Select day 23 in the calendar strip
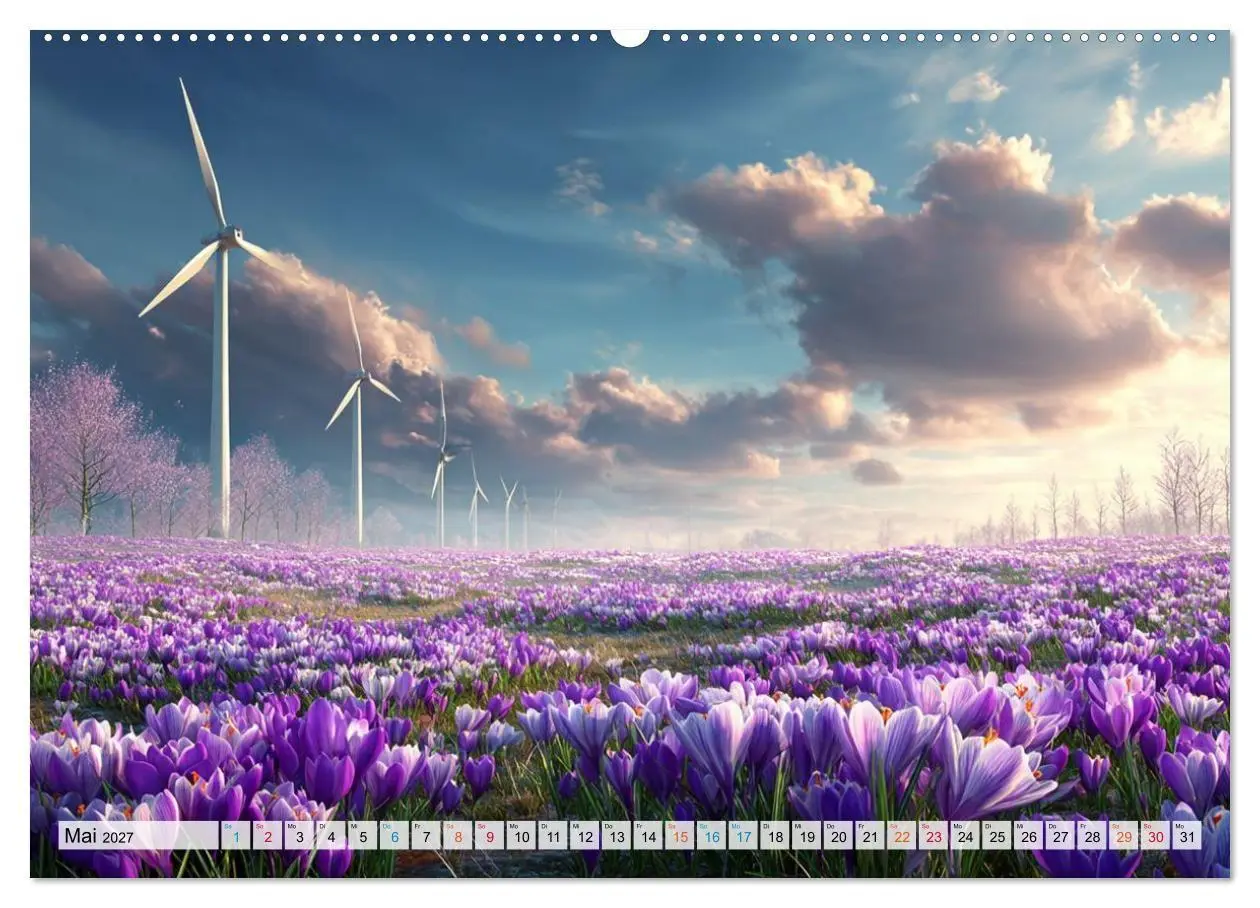 (933, 835)
